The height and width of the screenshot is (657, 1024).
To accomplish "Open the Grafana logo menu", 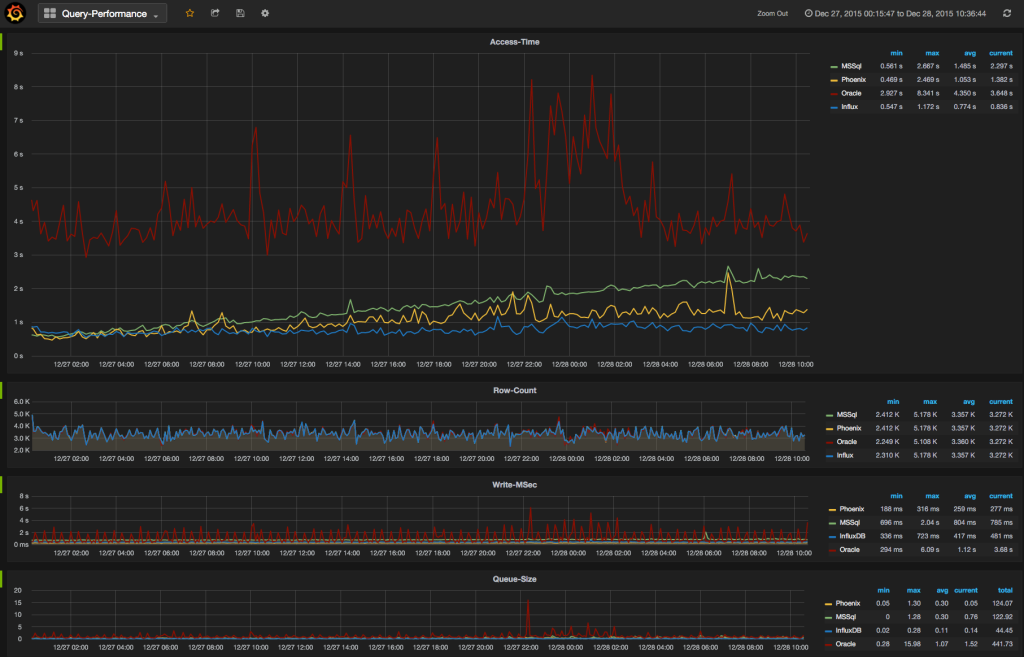I will coord(15,13).
